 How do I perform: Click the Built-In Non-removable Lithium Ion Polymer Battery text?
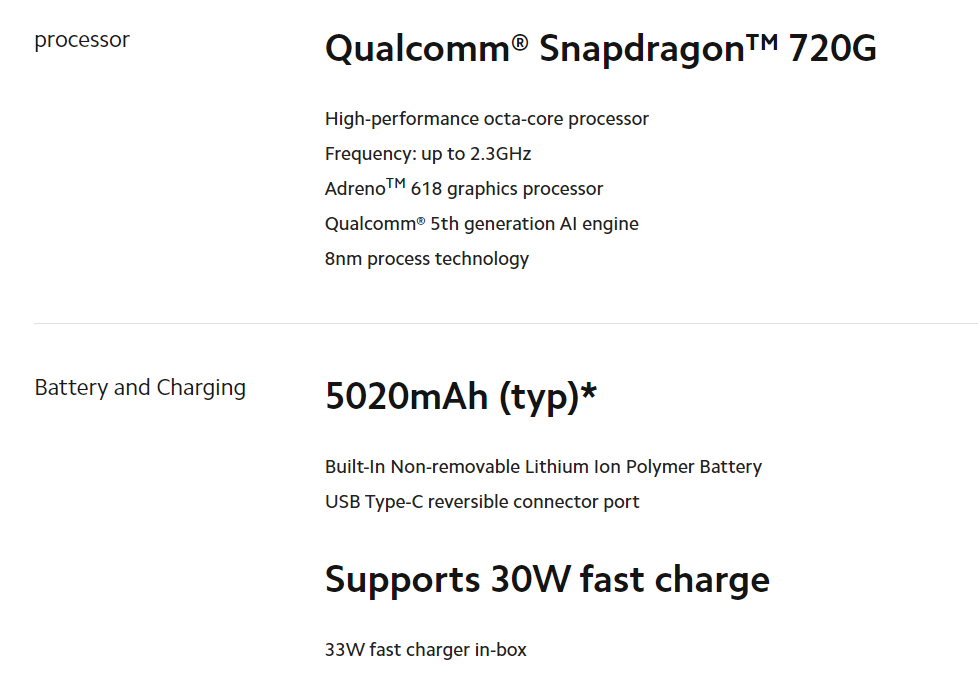coord(543,467)
